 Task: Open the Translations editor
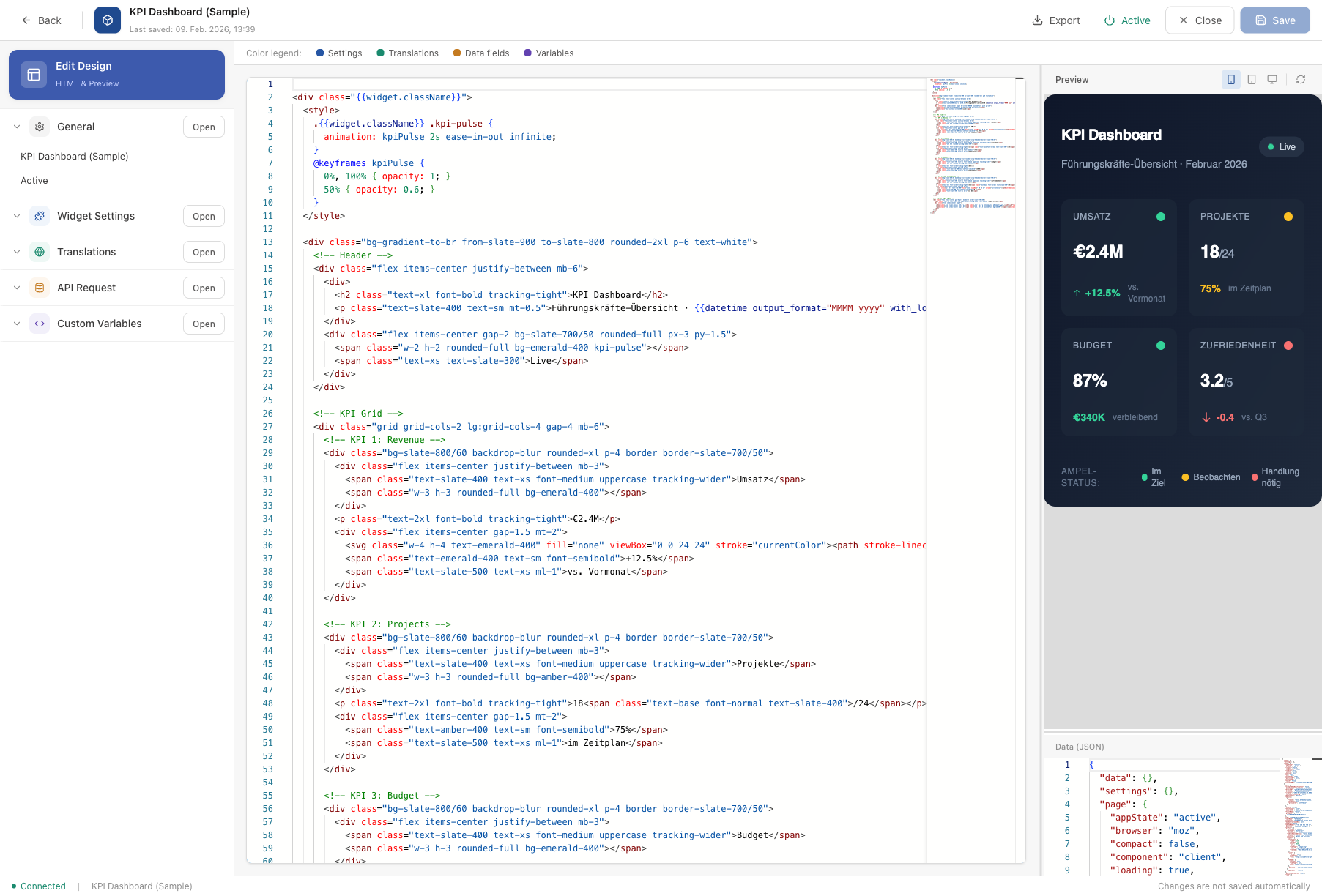pos(203,252)
